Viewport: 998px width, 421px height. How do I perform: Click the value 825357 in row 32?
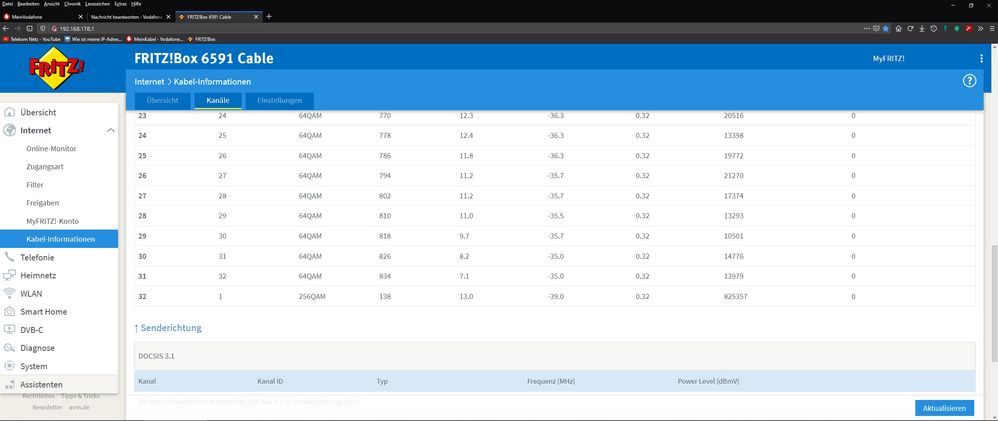(x=735, y=297)
